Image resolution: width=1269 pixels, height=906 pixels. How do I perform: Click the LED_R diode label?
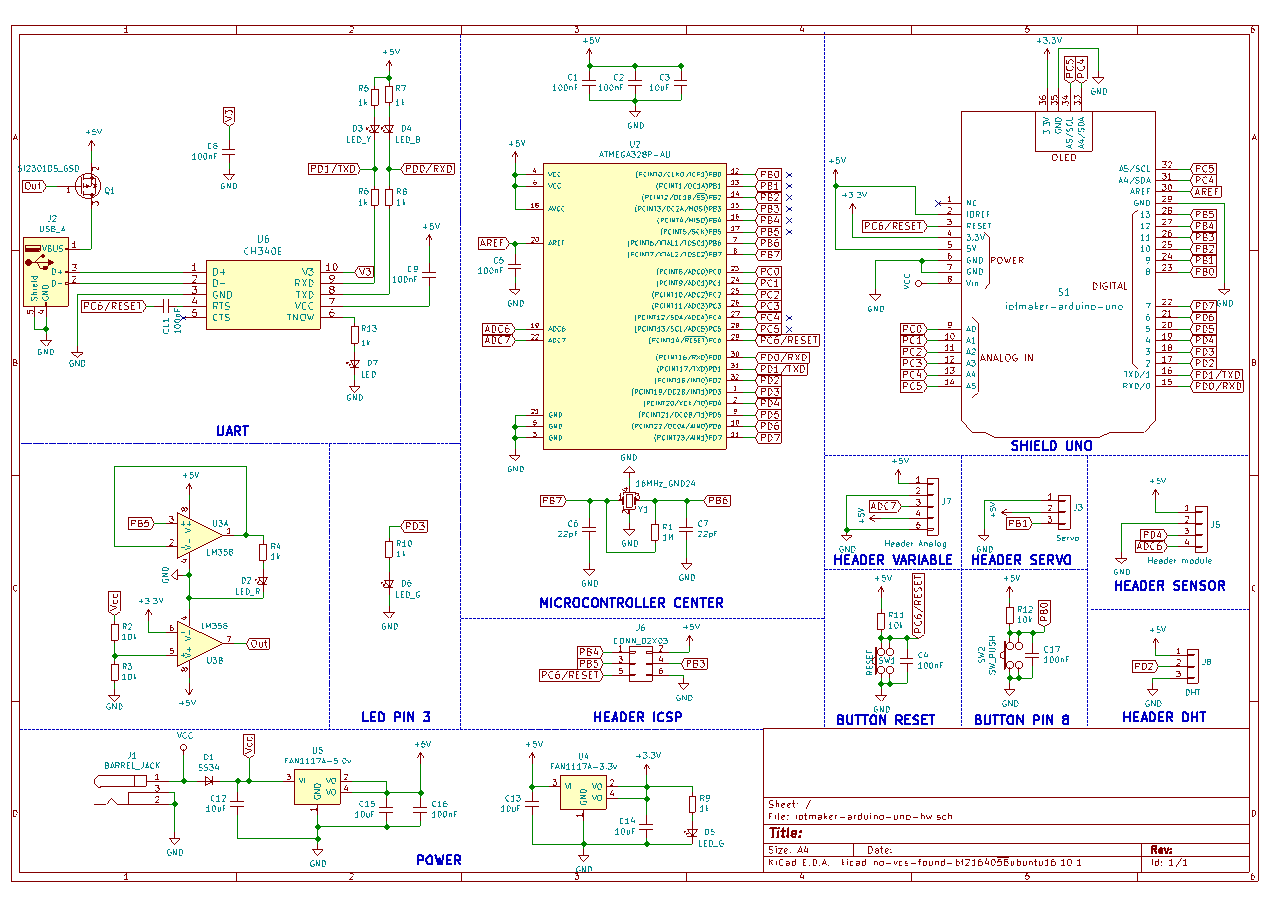248,591
